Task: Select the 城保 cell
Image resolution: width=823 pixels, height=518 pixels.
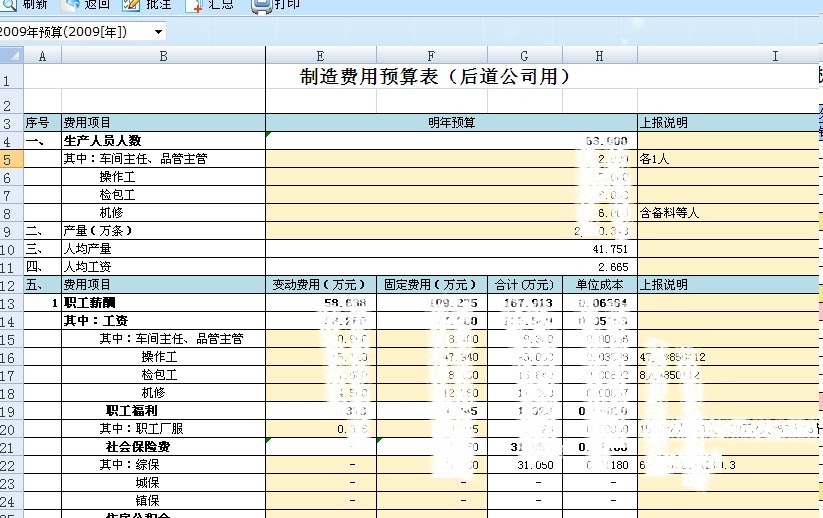Action: tap(163, 482)
